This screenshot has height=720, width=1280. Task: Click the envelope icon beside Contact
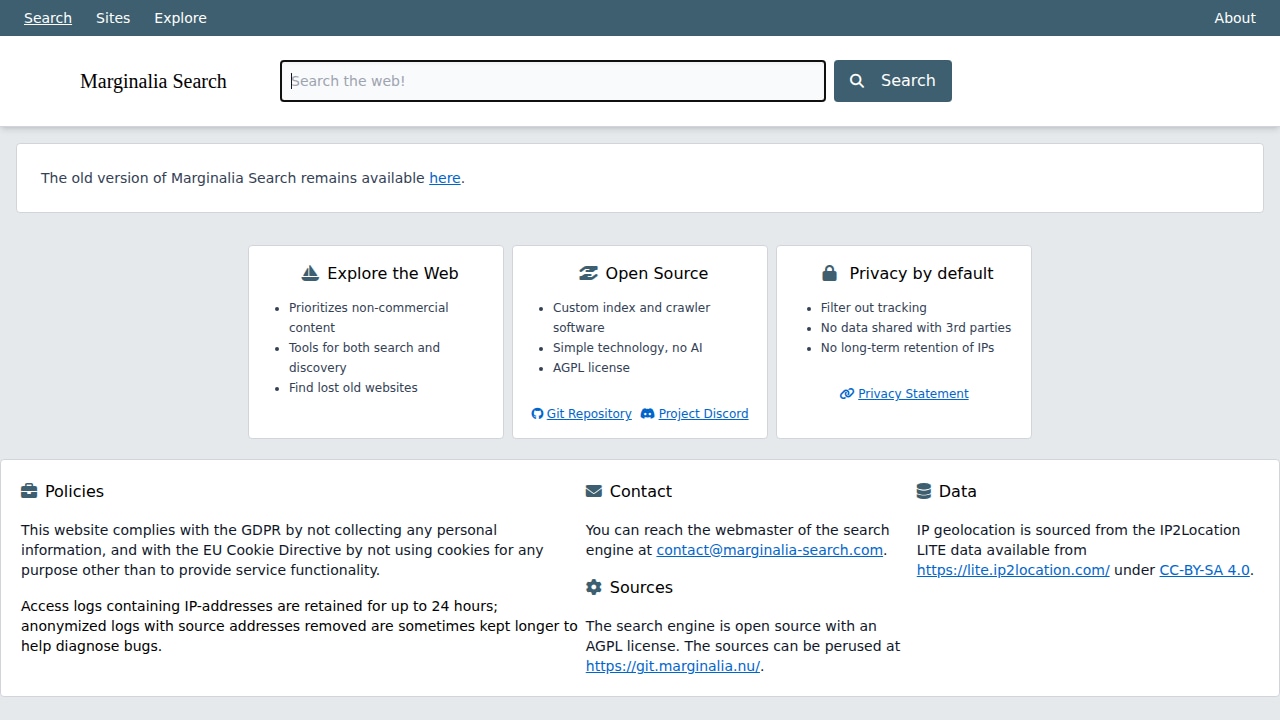click(x=594, y=491)
